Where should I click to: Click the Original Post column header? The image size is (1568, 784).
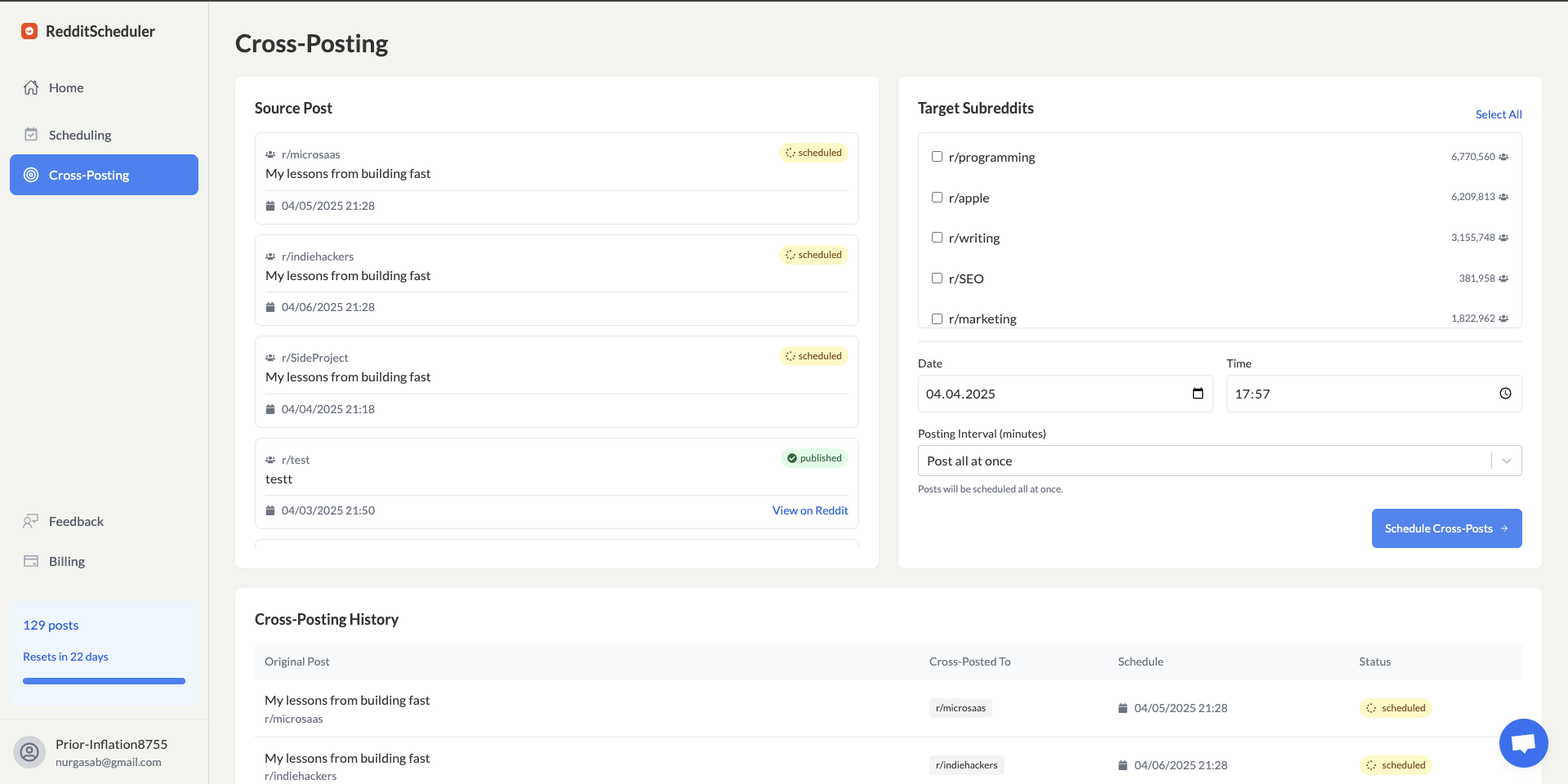(297, 661)
